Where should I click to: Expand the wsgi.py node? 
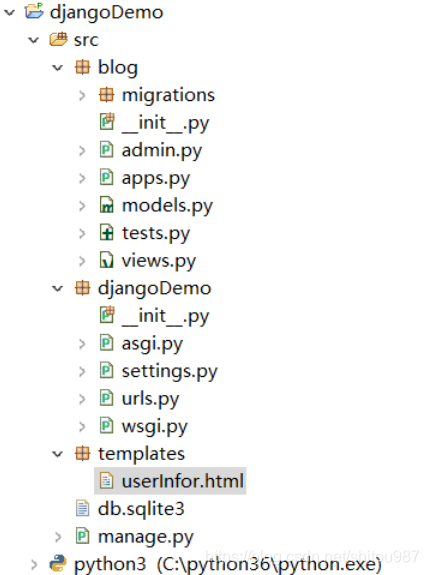tap(82, 426)
